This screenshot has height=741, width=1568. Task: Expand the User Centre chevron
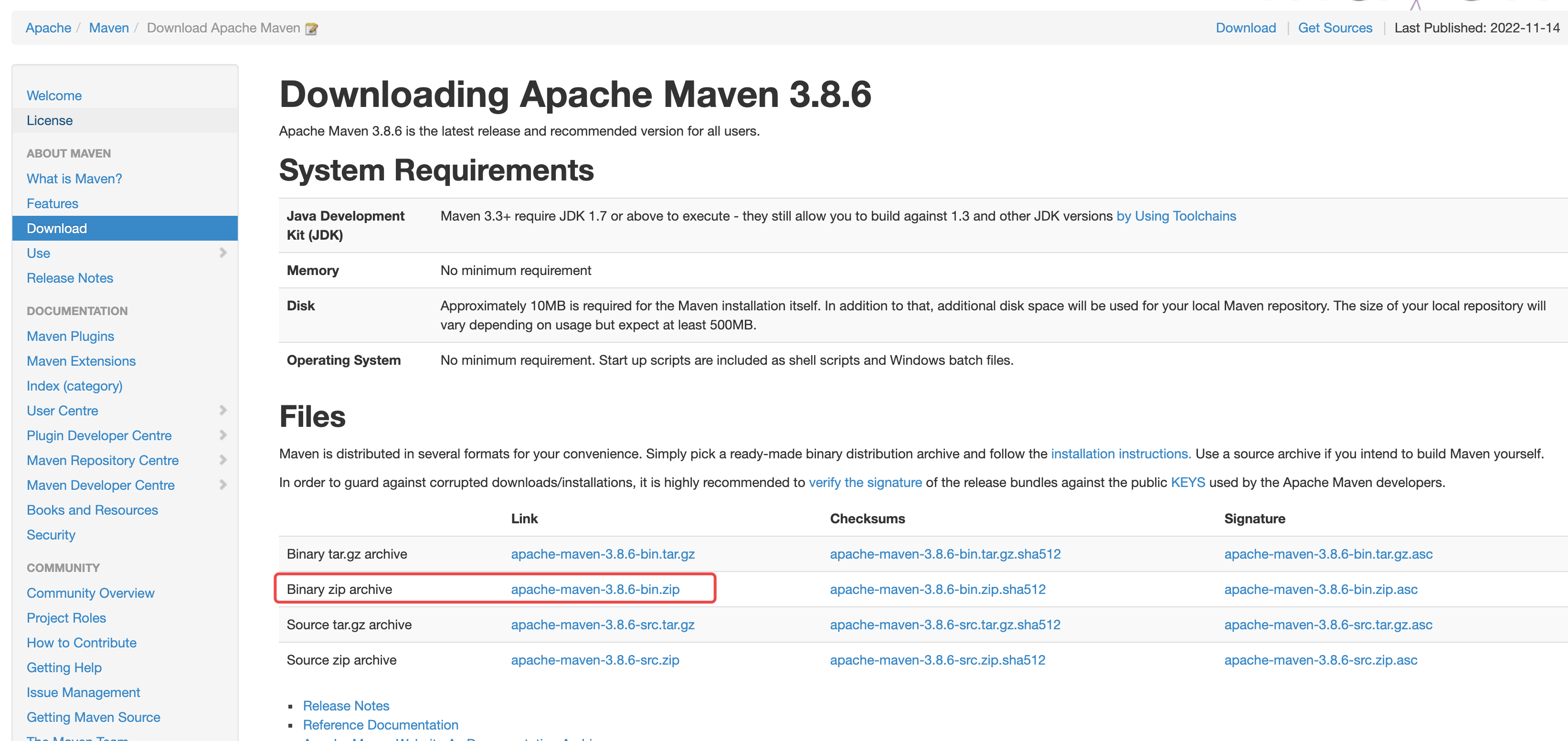pos(223,411)
